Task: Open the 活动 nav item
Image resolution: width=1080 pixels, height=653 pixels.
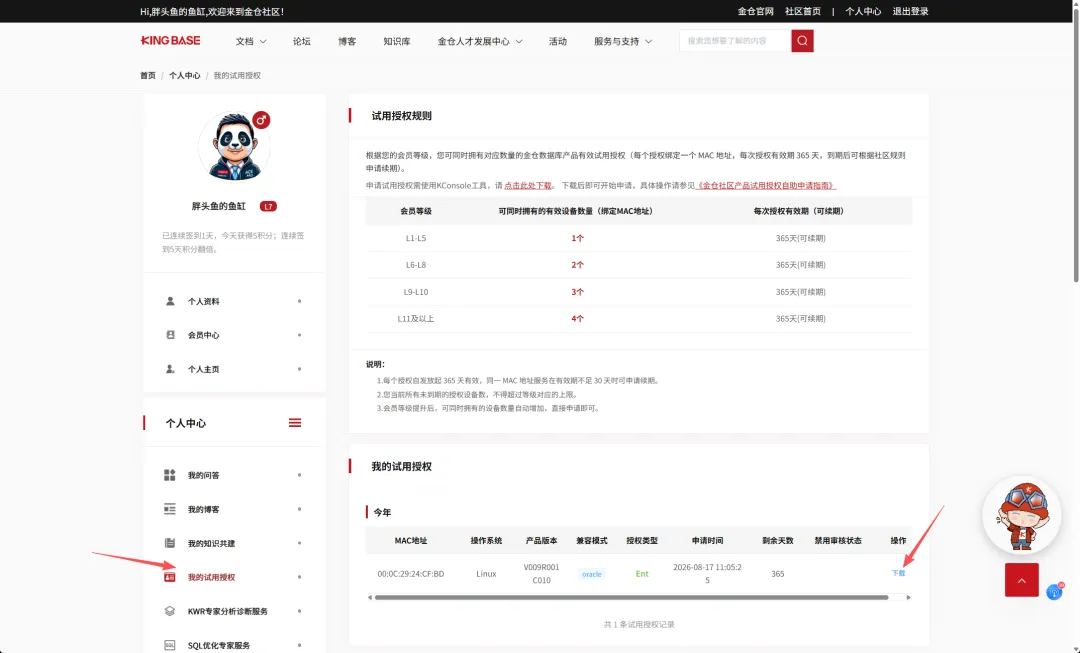Action: click(558, 41)
